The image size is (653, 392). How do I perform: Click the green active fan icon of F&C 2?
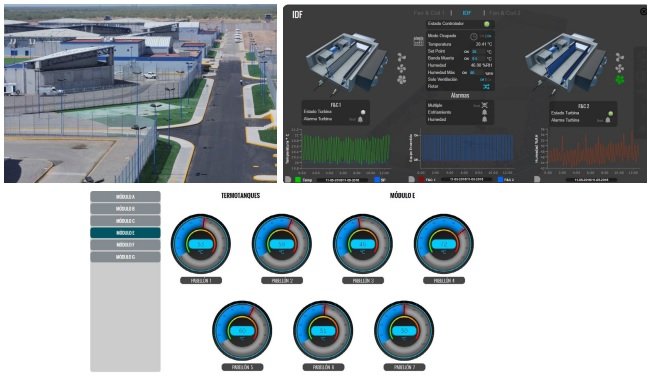coord(620,79)
